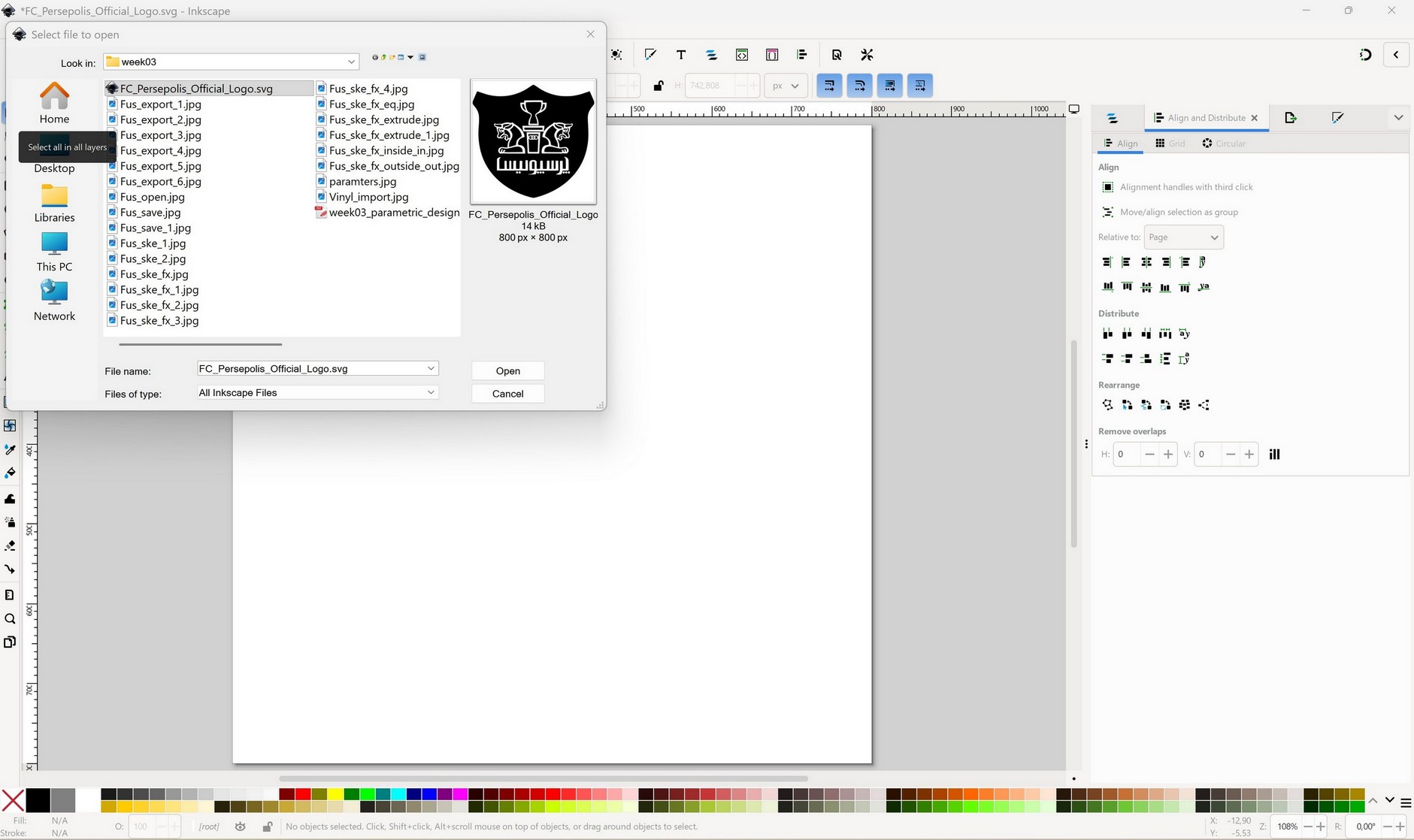Click the Cancel button

(508, 394)
